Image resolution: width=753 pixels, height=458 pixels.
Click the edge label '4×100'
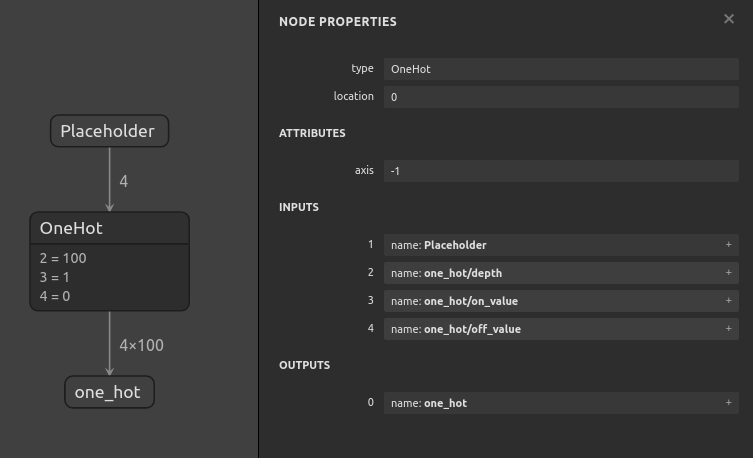coord(142,345)
